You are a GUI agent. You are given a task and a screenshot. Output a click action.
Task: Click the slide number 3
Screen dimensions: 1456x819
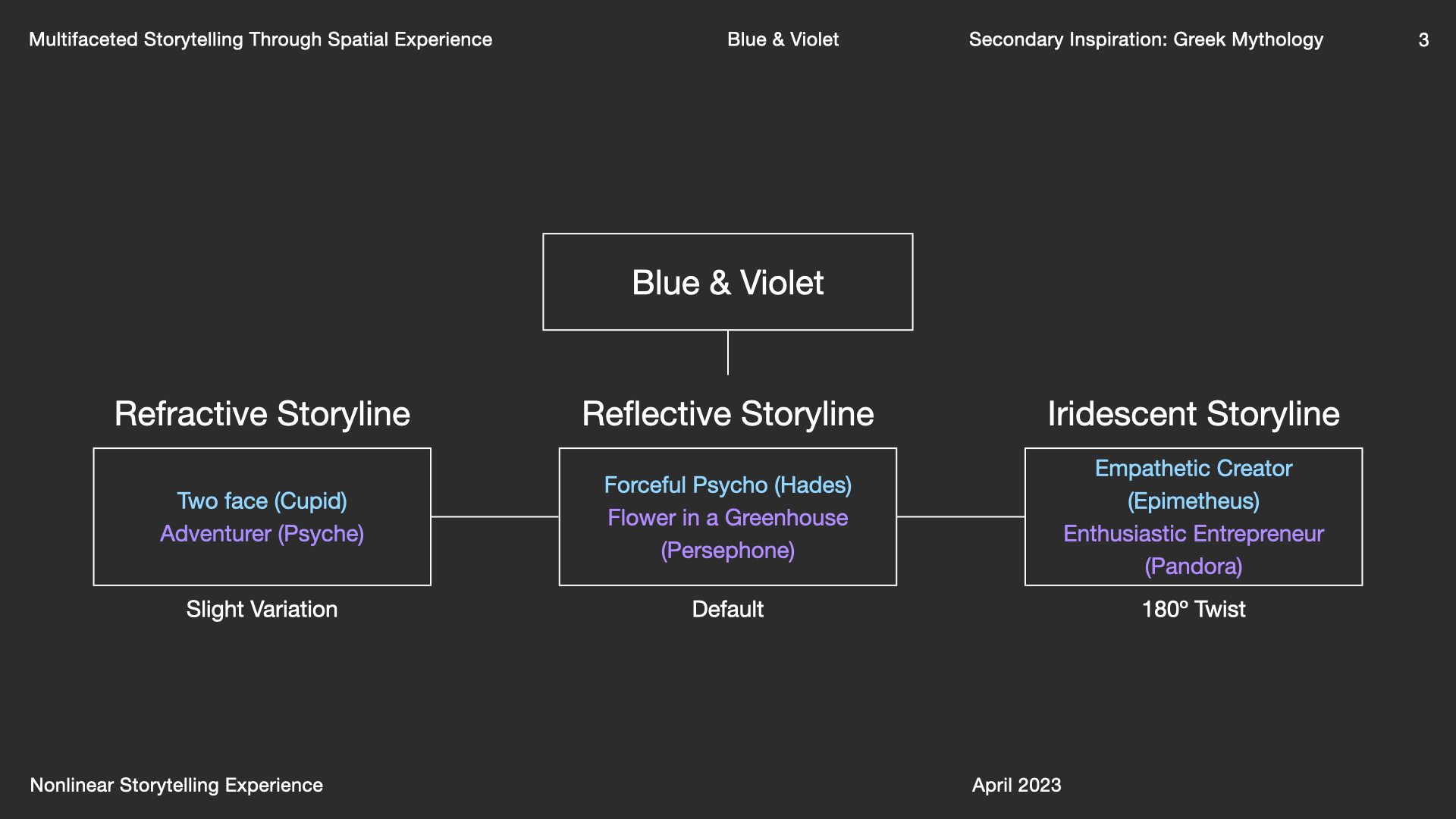tap(1423, 40)
